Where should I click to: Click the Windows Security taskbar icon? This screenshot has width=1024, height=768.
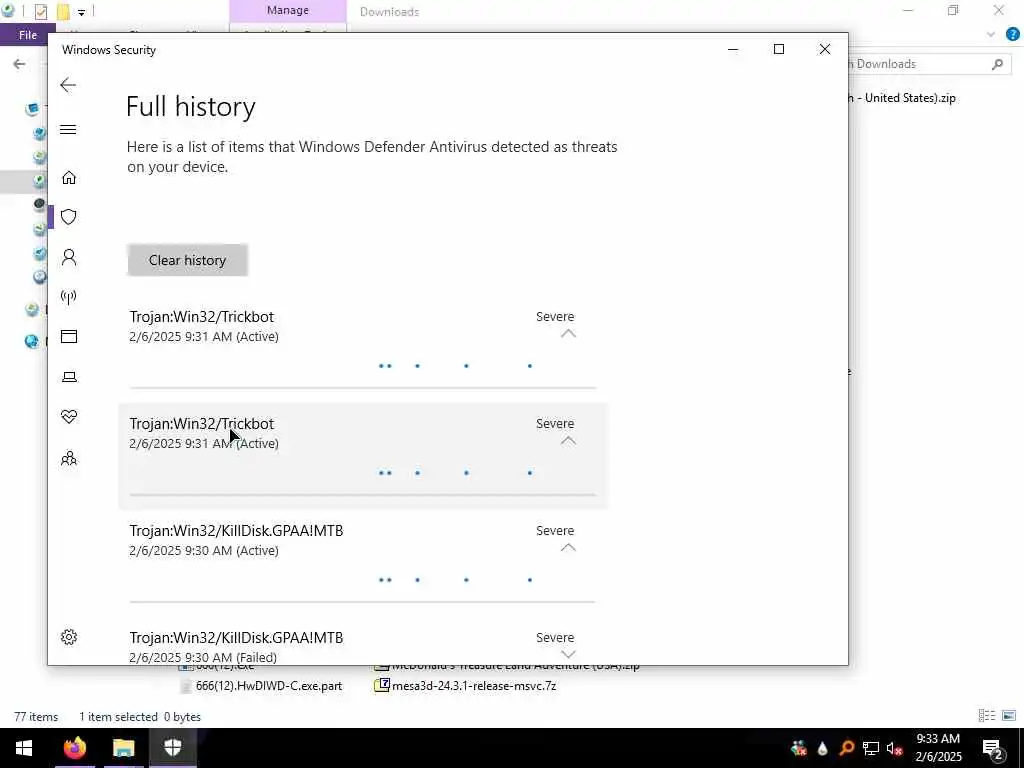[173, 748]
